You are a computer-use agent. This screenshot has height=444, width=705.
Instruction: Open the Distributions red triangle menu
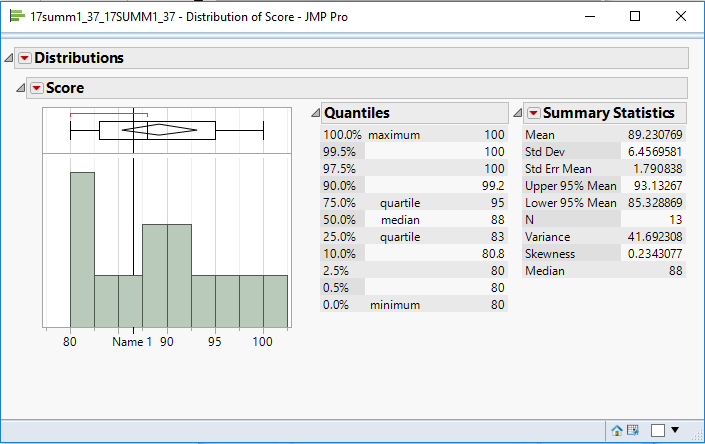click(x=25, y=58)
